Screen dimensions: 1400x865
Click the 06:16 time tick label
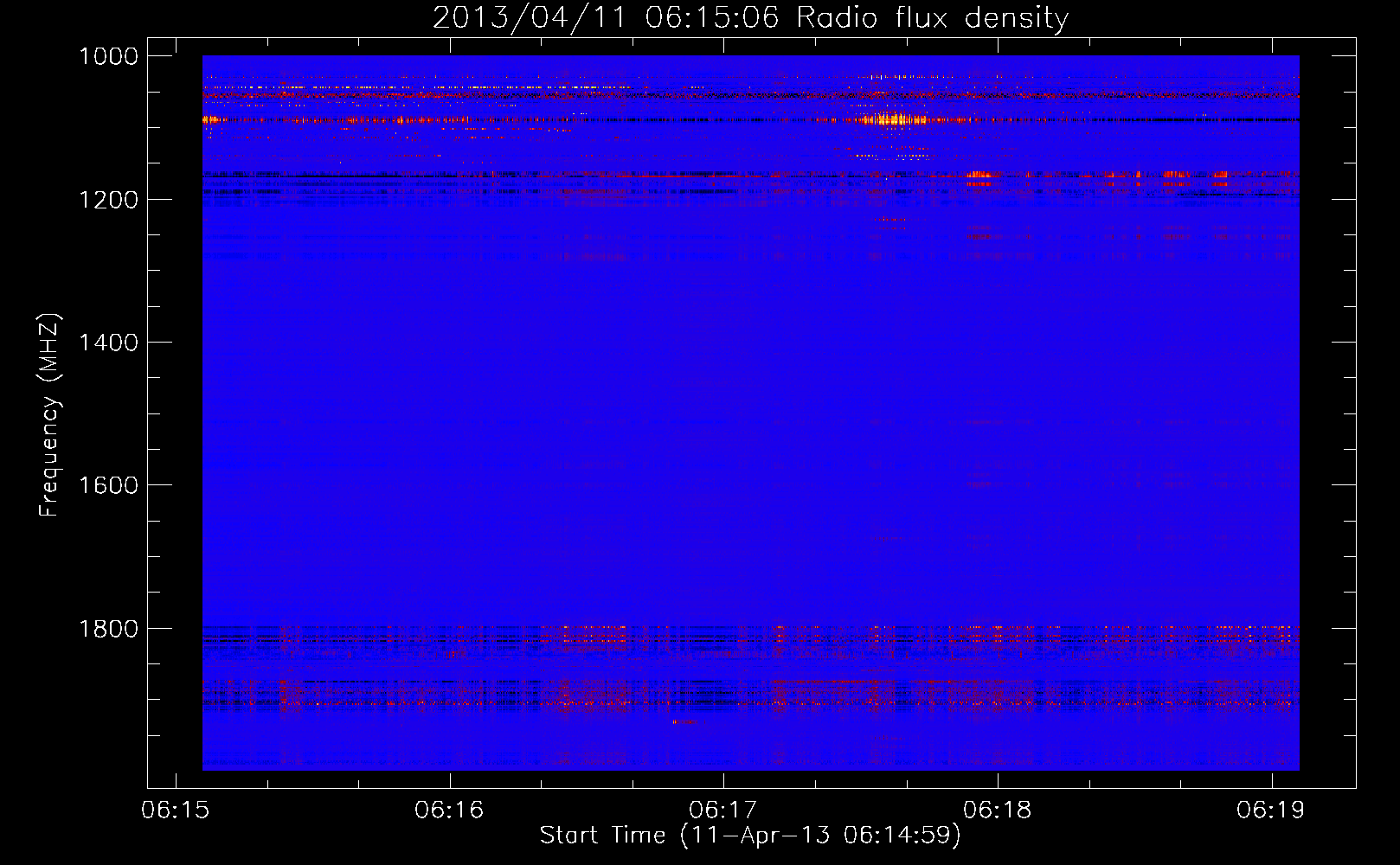pos(449,811)
